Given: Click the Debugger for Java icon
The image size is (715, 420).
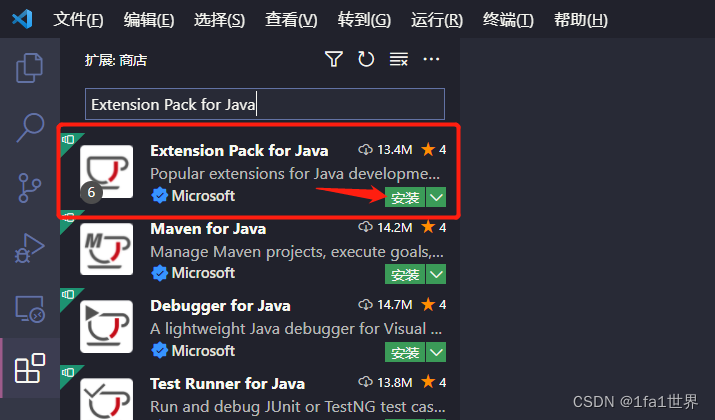Looking at the screenshot, I should click(107, 327).
